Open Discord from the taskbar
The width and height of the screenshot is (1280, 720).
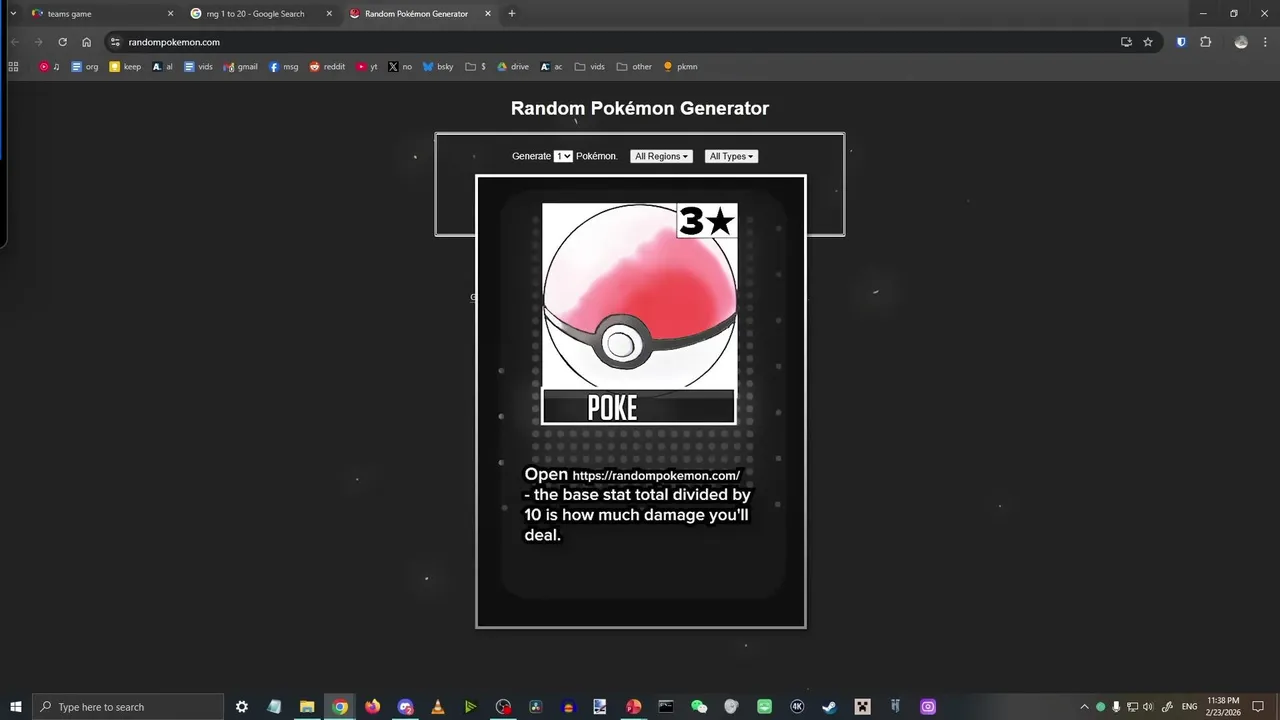[405, 707]
